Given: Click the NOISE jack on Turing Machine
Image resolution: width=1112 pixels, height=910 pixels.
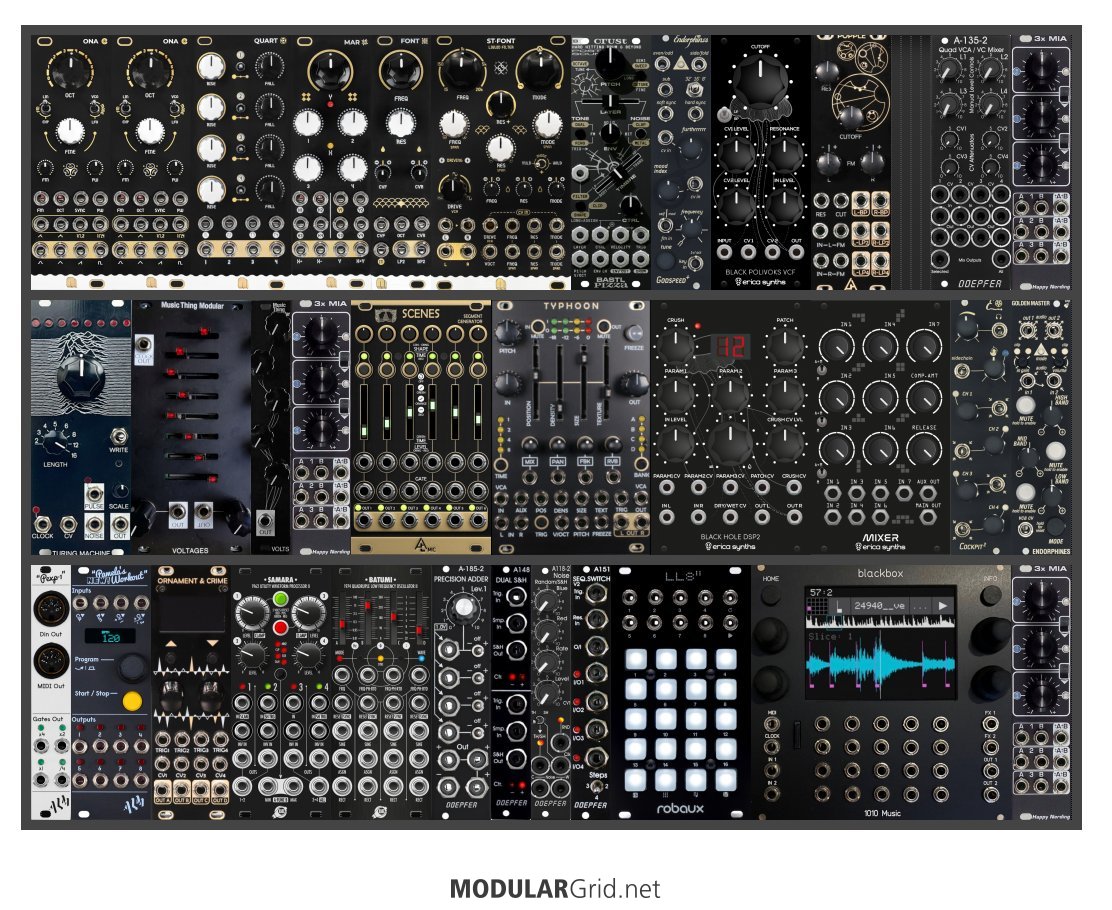Looking at the screenshot, I should (93, 524).
